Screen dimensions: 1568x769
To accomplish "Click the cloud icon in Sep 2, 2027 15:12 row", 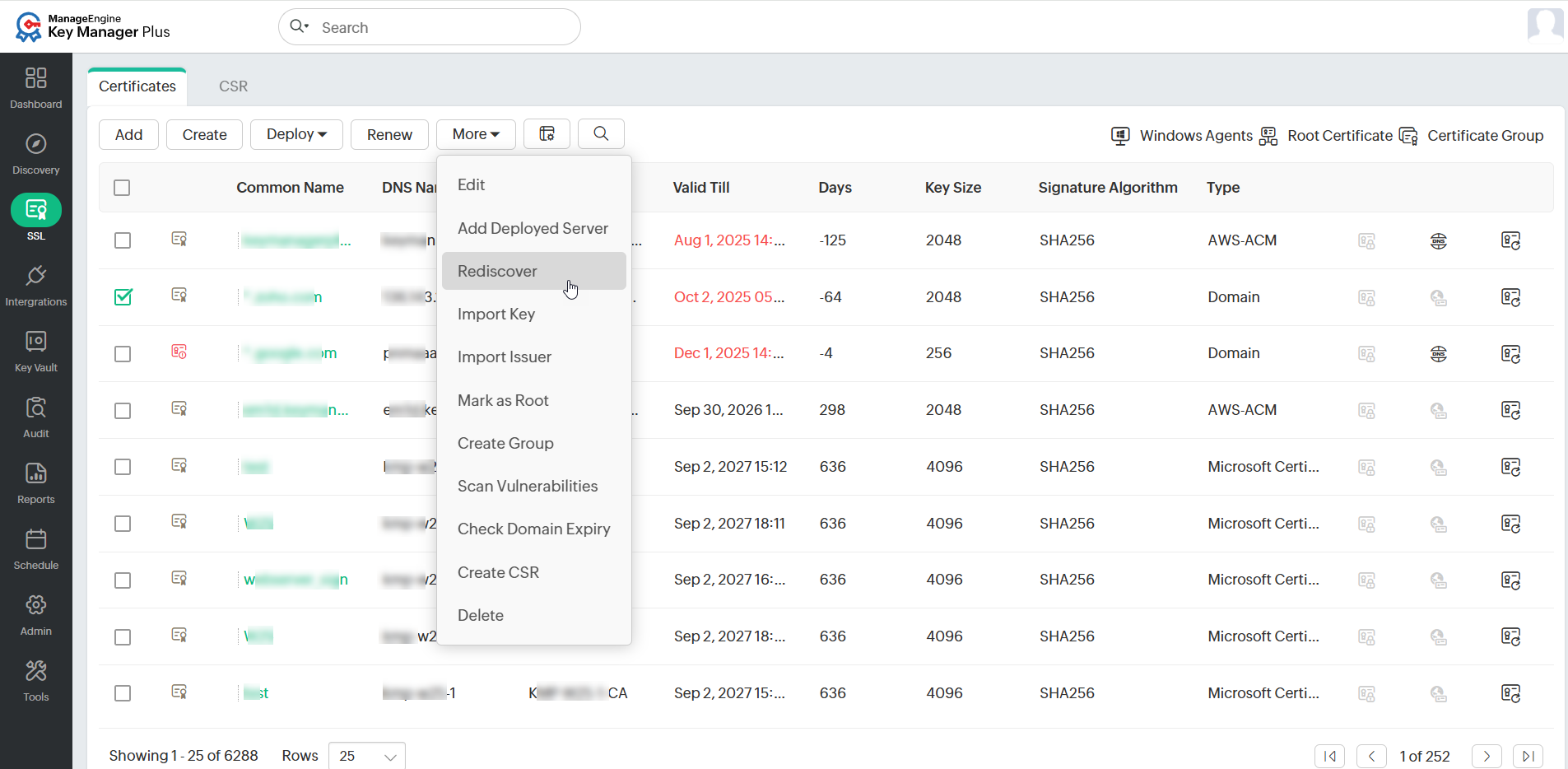I will pos(1438,468).
